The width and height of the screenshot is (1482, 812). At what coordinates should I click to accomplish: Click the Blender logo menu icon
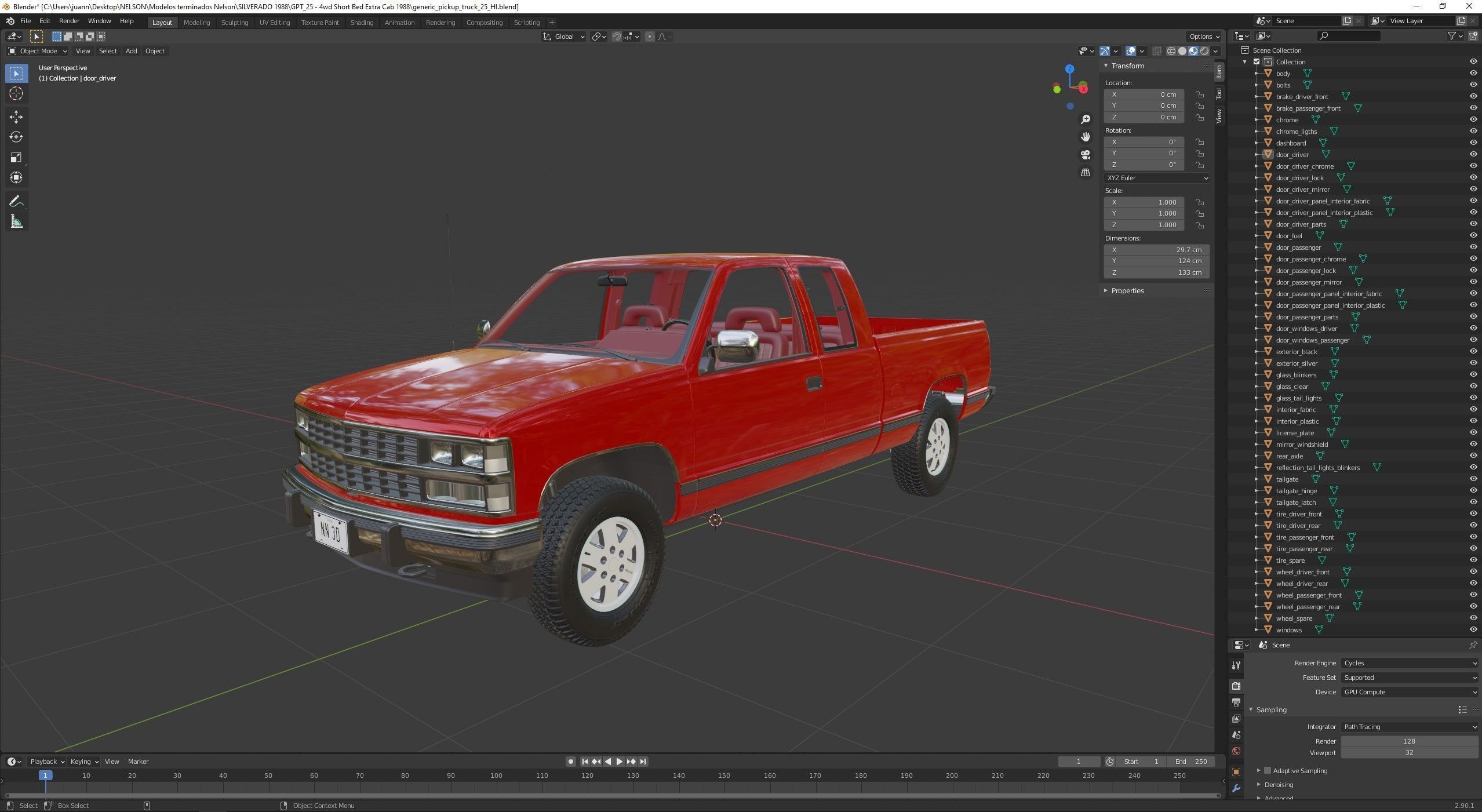pos(10,21)
